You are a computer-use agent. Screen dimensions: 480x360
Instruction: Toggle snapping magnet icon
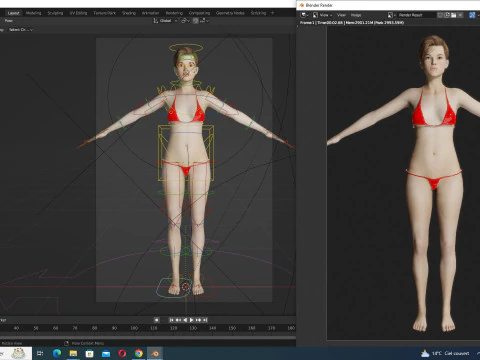[196, 21]
